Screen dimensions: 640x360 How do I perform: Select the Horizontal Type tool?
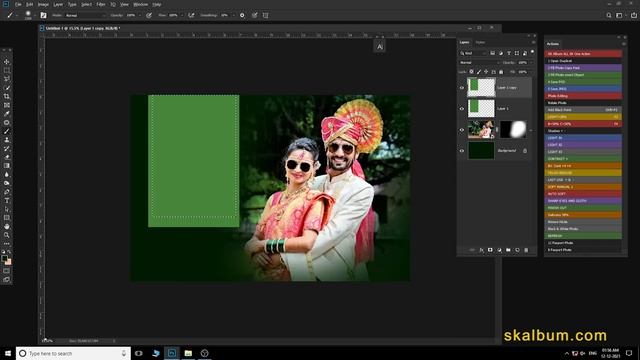coord(7,200)
